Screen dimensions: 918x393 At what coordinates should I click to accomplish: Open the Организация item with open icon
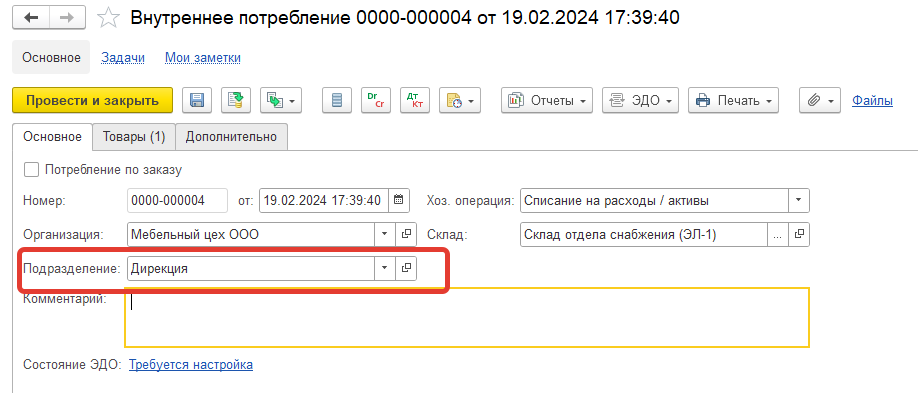click(x=406, y=234)
